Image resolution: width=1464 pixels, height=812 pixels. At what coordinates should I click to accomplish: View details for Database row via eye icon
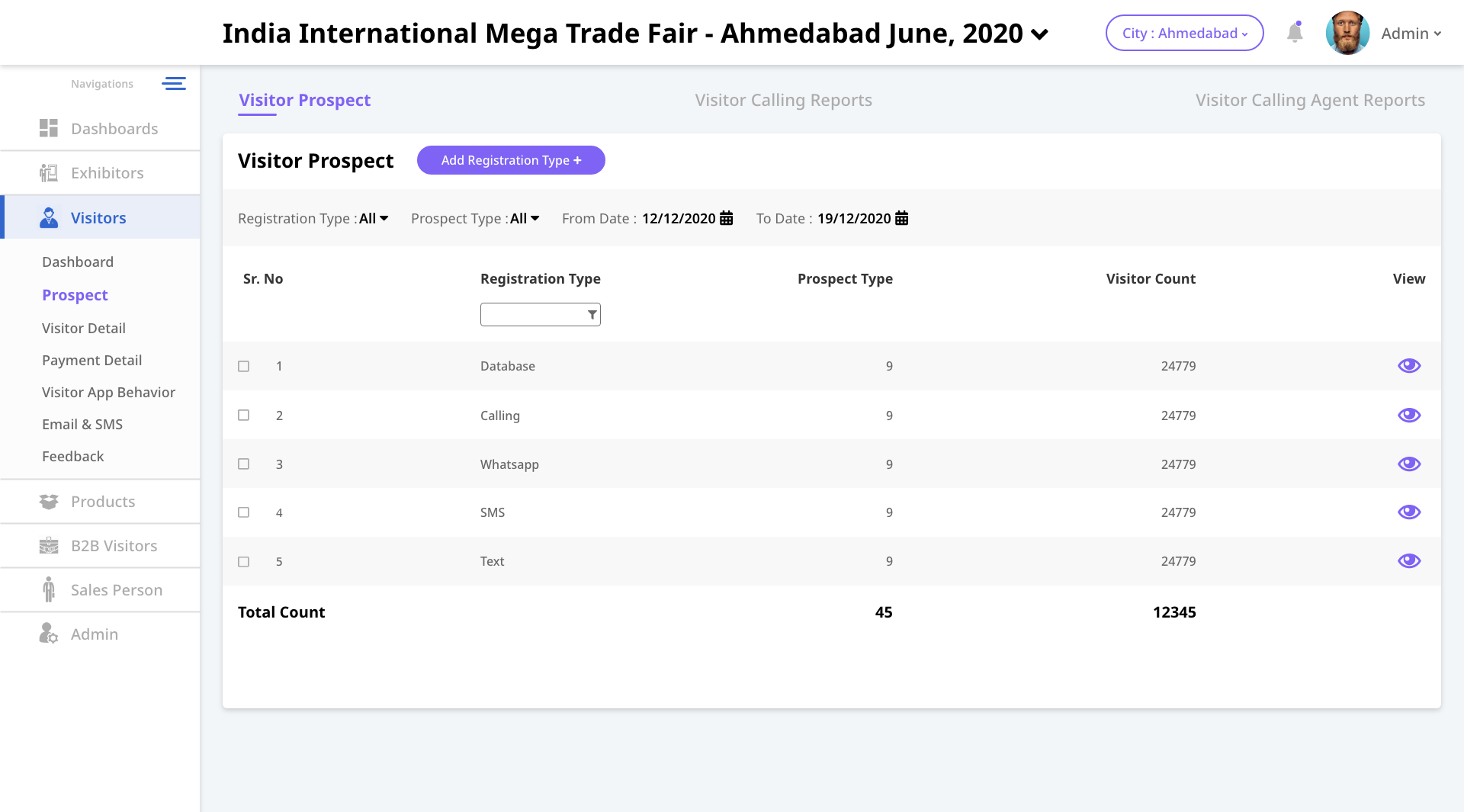[1408, 366]
